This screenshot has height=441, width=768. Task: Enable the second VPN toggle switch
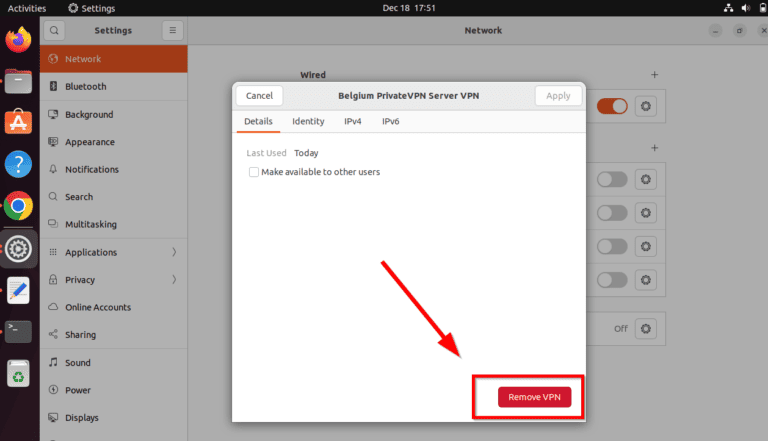point(612,213)
